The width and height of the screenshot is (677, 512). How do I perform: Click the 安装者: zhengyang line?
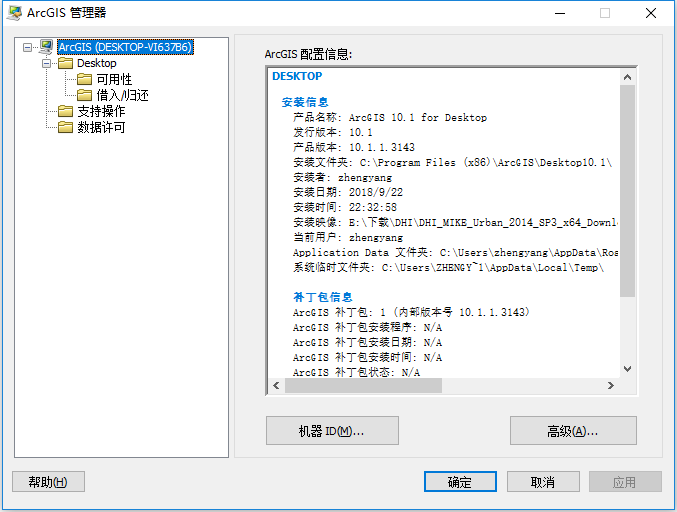point(342,177)
